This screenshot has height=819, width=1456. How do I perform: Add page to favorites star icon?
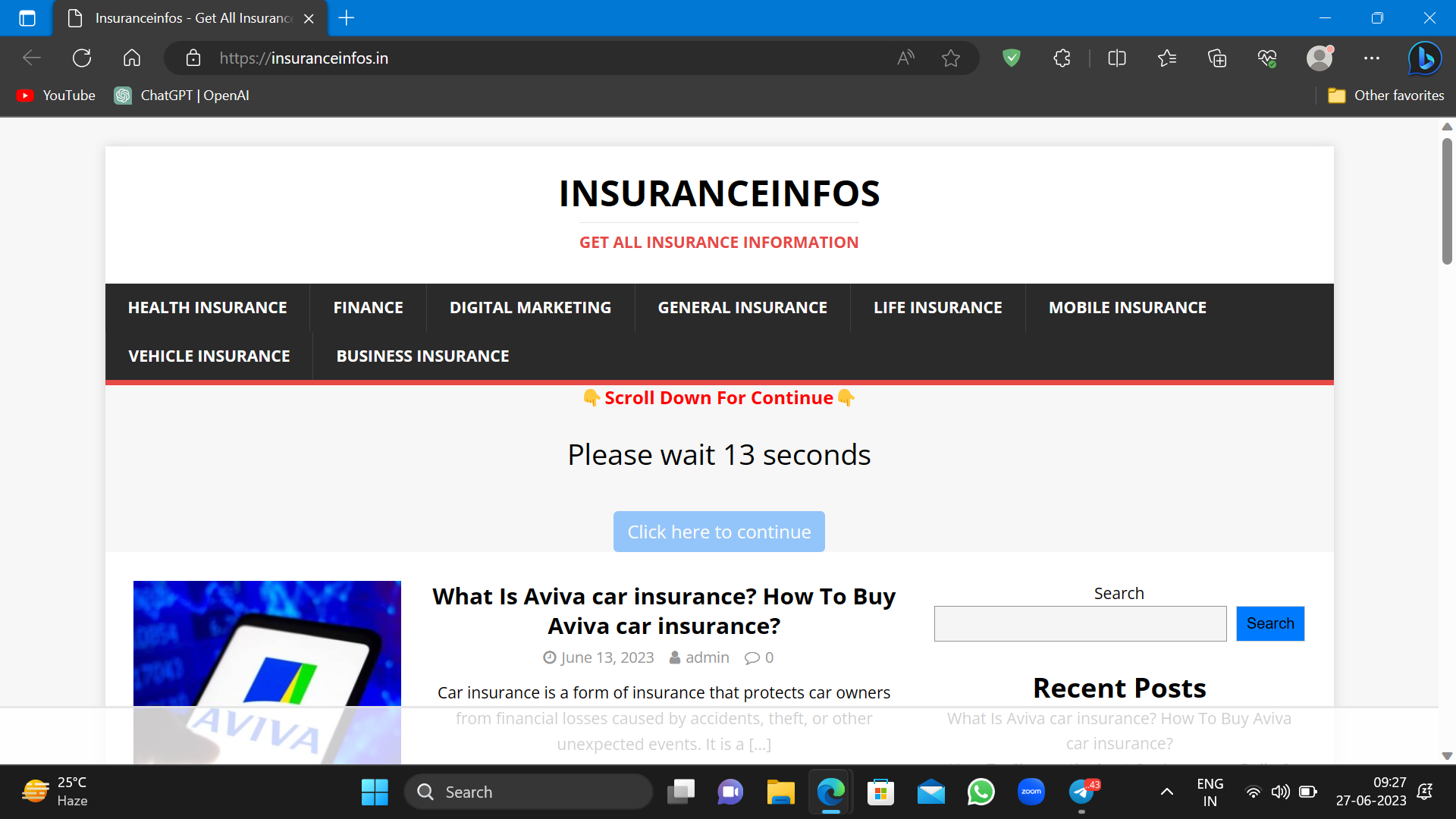coord(951,58)
